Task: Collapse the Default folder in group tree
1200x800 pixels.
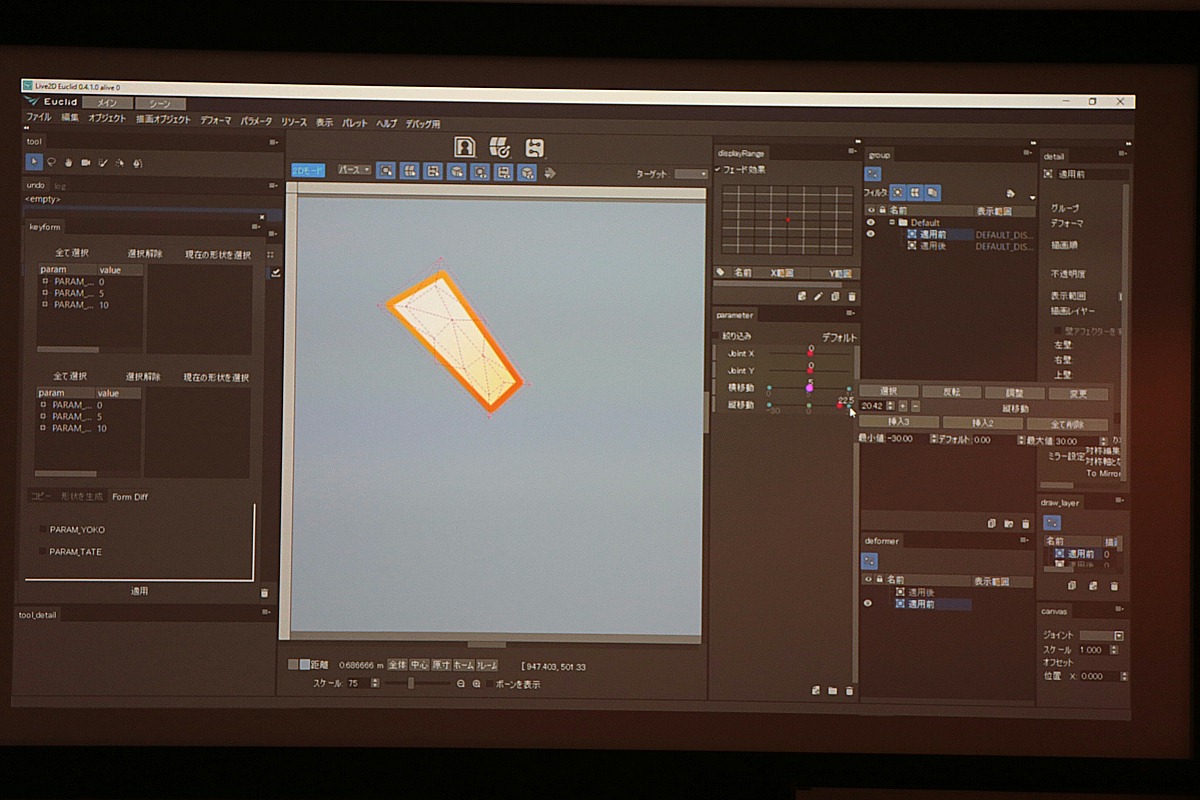Action: click(891, 222)
